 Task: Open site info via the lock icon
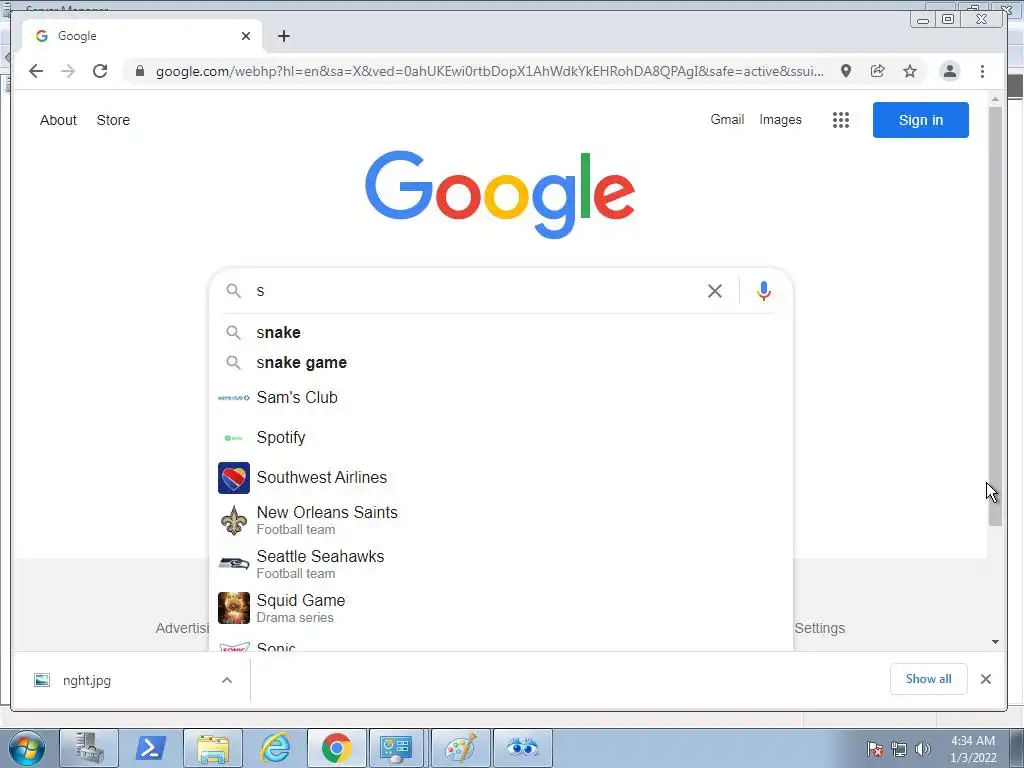(x=140, y=71)
